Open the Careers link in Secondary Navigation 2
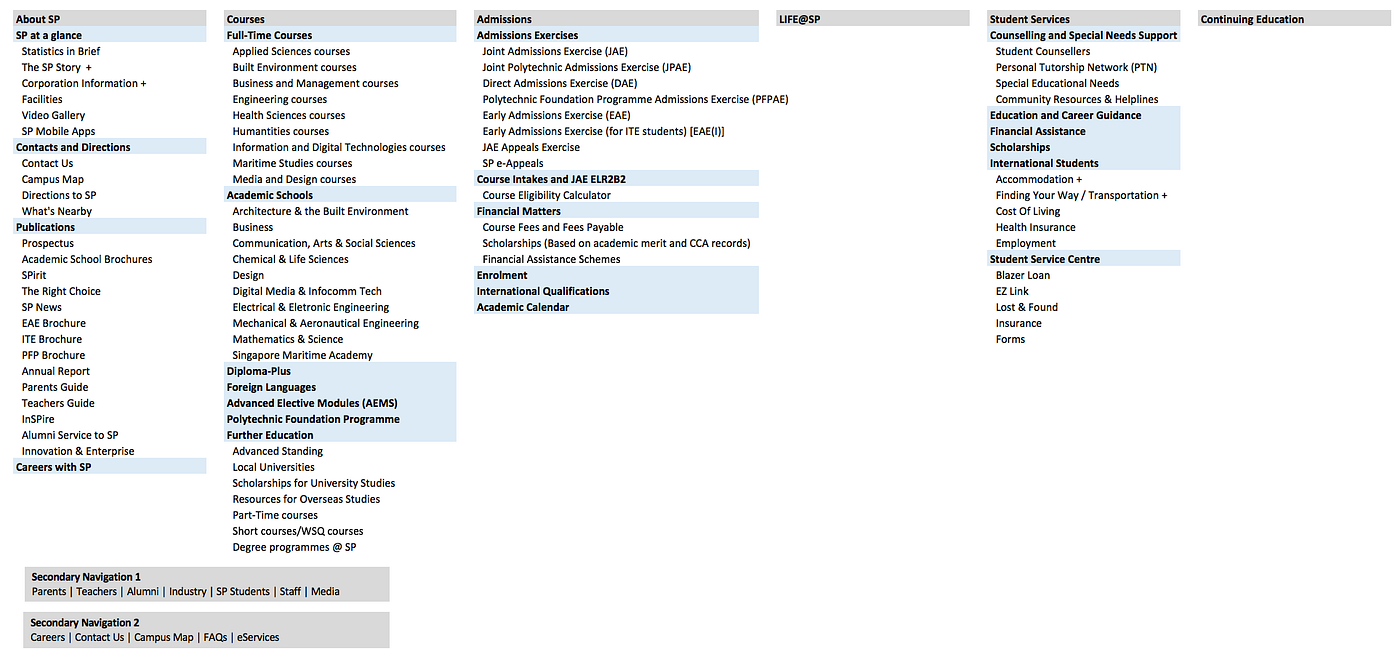 [48, 637]
